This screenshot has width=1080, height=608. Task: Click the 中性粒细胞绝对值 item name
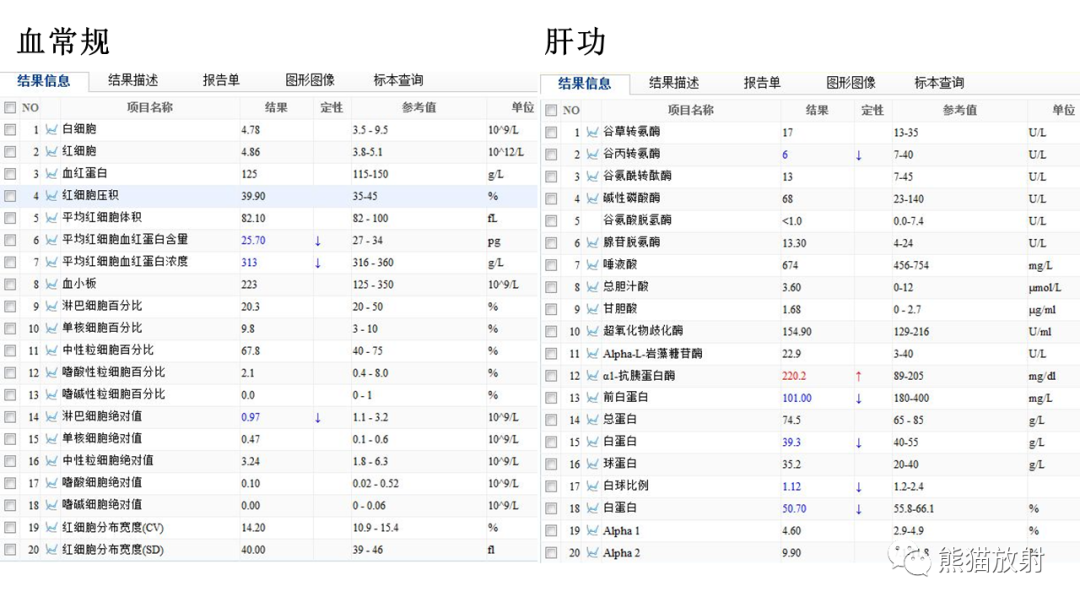point(107,461)
